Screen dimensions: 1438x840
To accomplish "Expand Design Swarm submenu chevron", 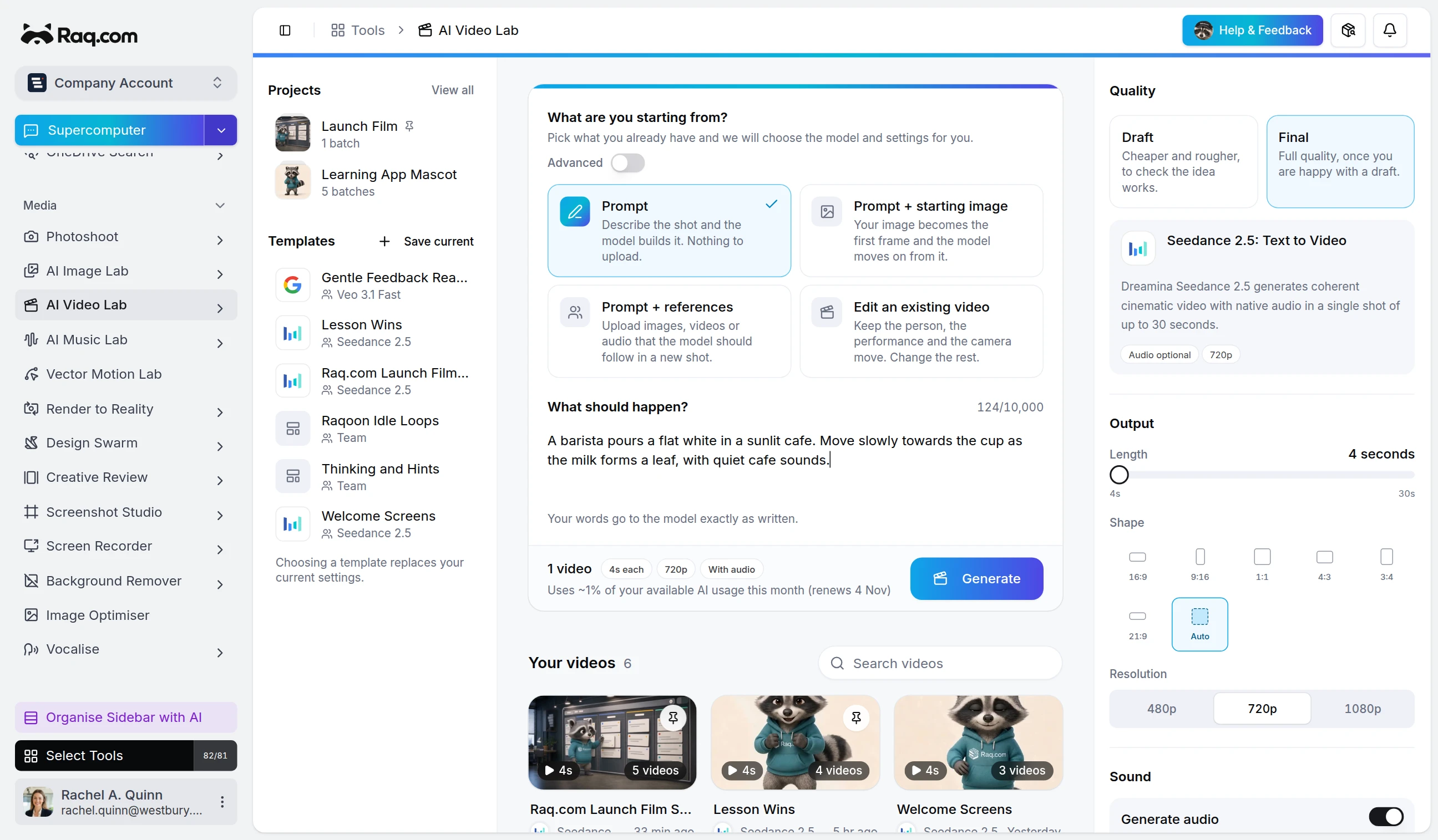I will 220,446.
